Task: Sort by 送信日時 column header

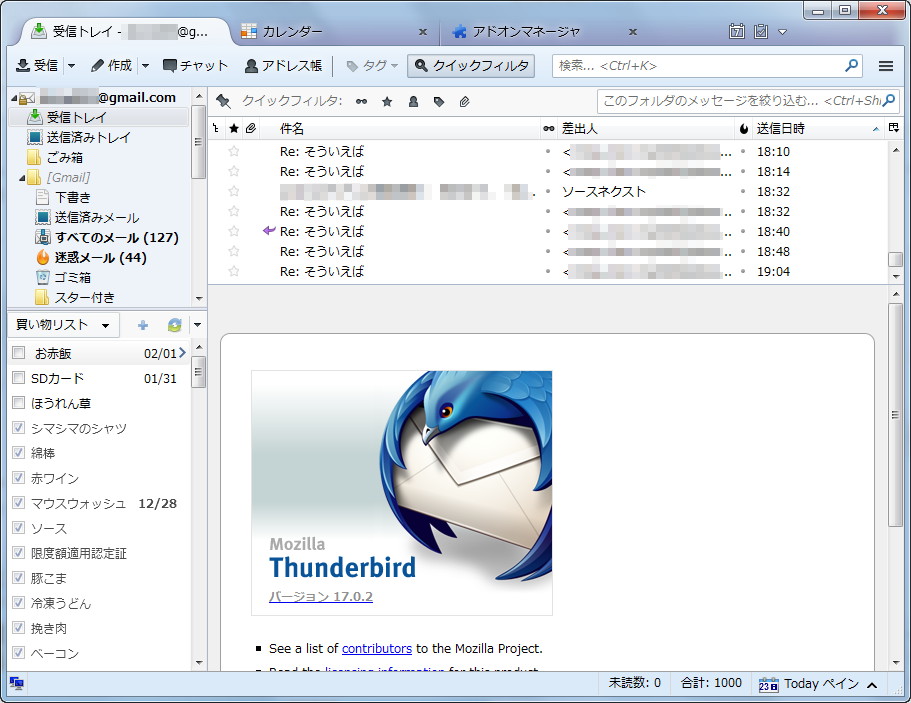Action: [x=818, y=128]
